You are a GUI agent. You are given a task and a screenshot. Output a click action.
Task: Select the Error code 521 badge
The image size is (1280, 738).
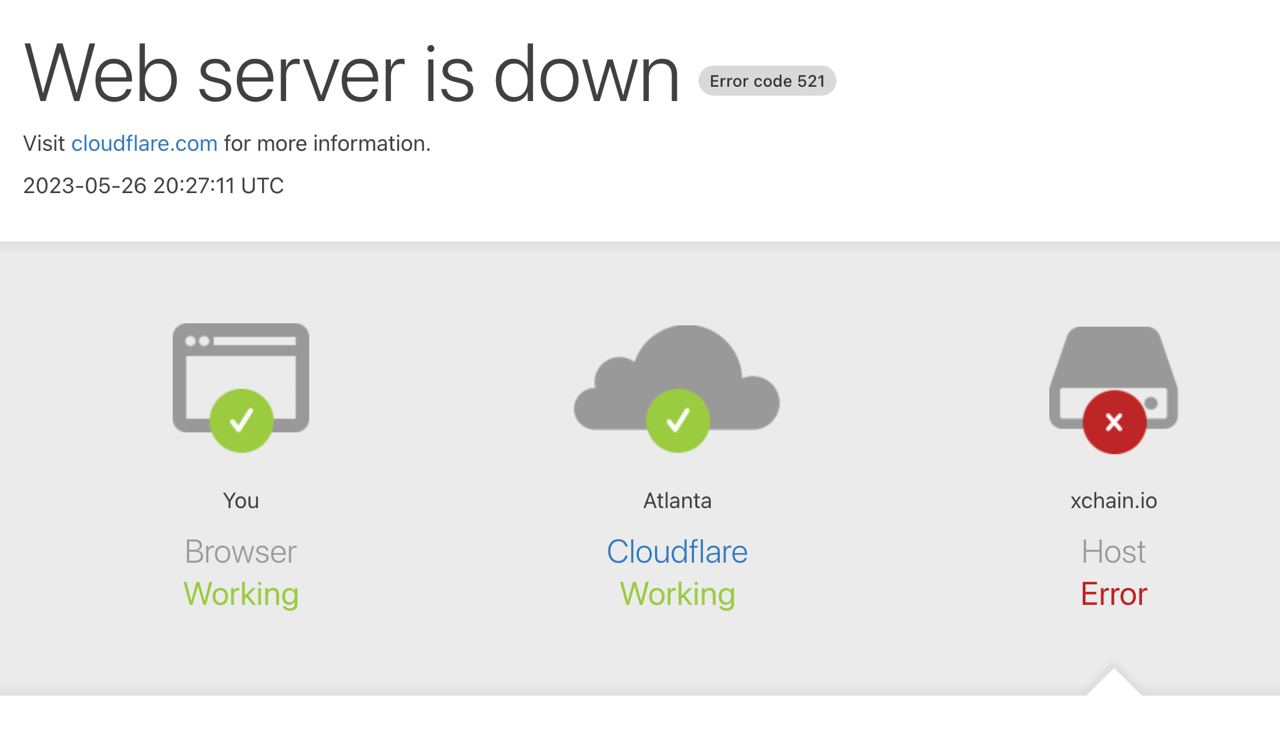pos(767,81)
